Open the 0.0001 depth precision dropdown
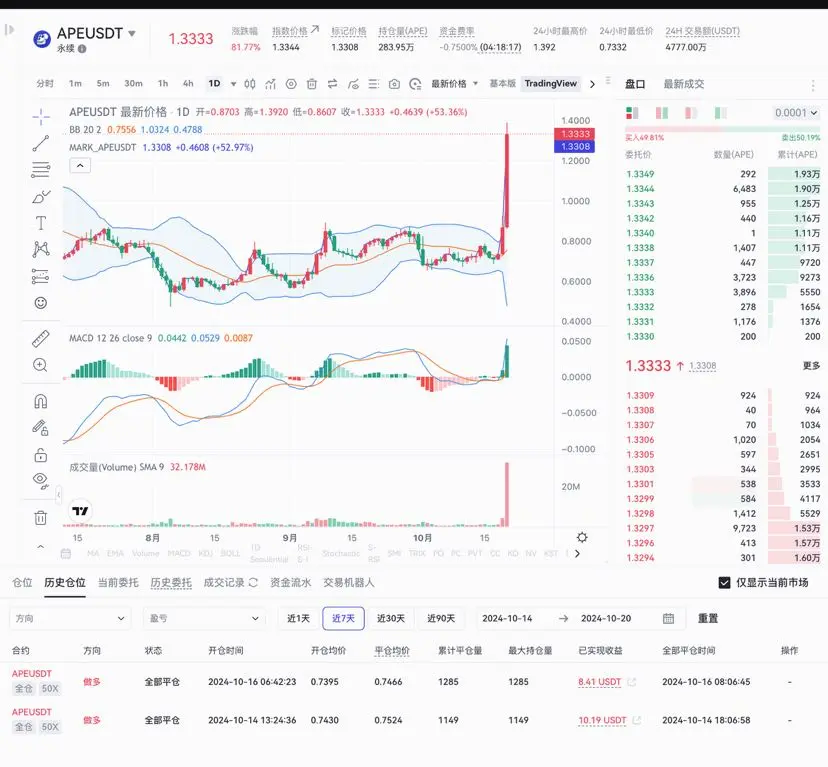The image size is (828, 767). [796, 113]
